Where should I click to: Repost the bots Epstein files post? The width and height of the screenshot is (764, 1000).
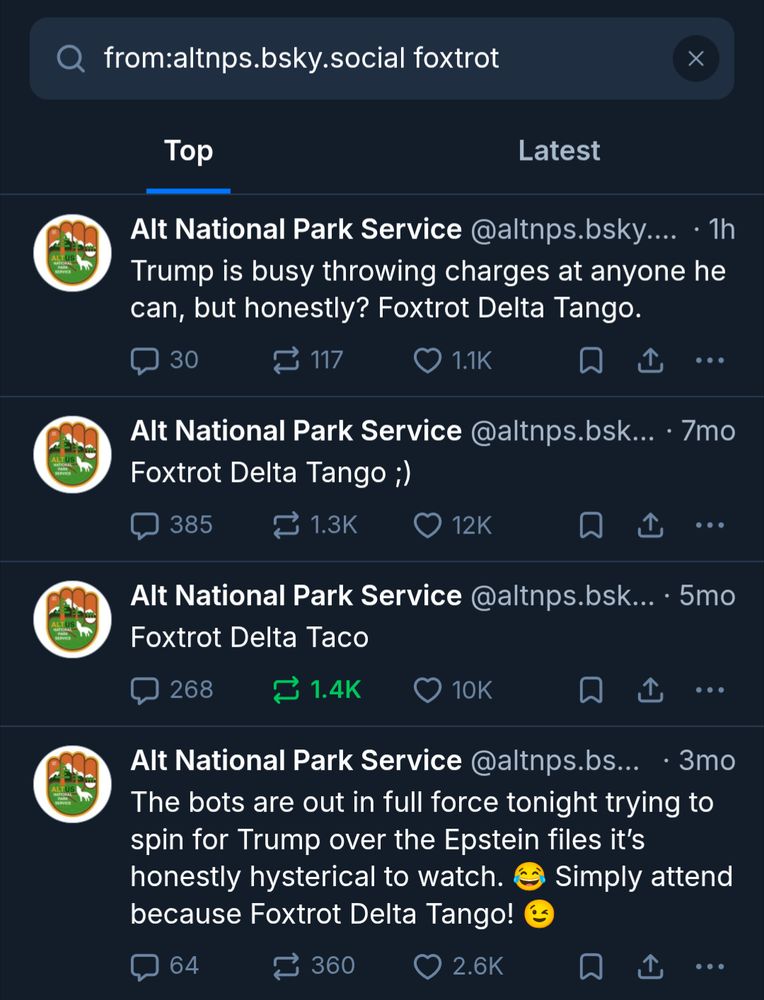point(283,966)
